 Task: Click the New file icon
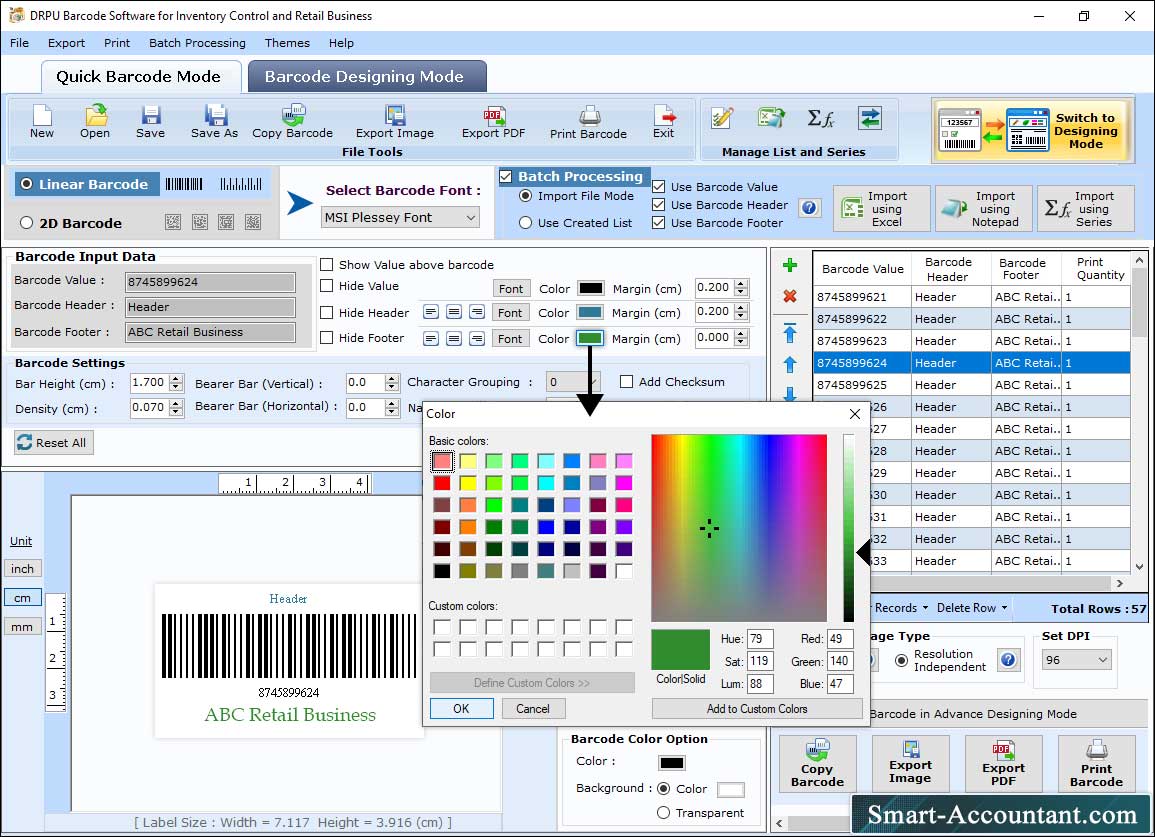(42, 121)
